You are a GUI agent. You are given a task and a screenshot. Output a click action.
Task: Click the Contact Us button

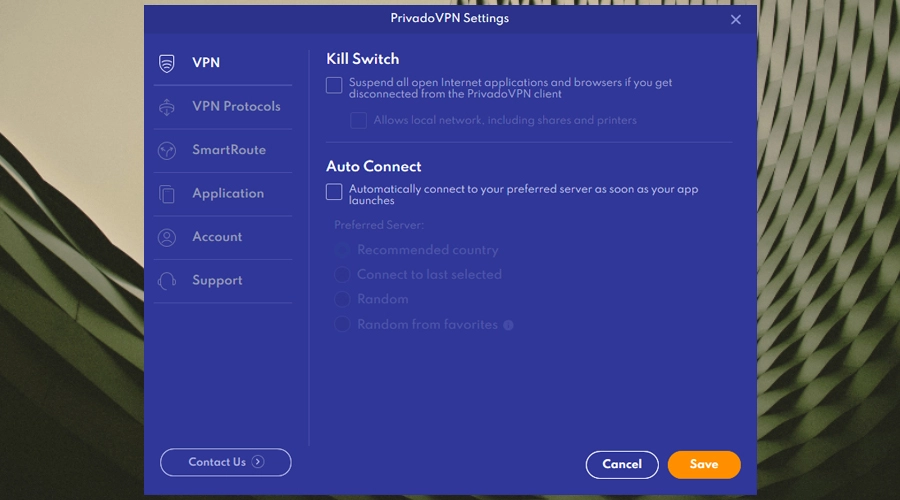[226, 462]
